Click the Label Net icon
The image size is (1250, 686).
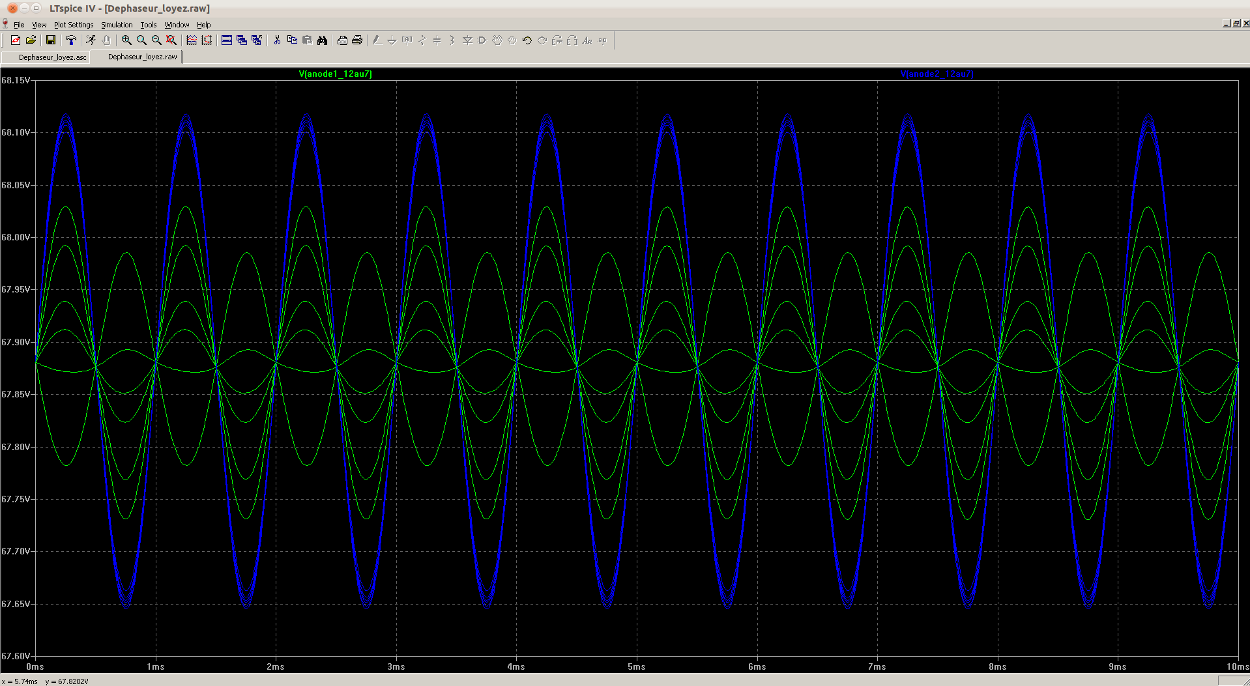pos(406,40)
